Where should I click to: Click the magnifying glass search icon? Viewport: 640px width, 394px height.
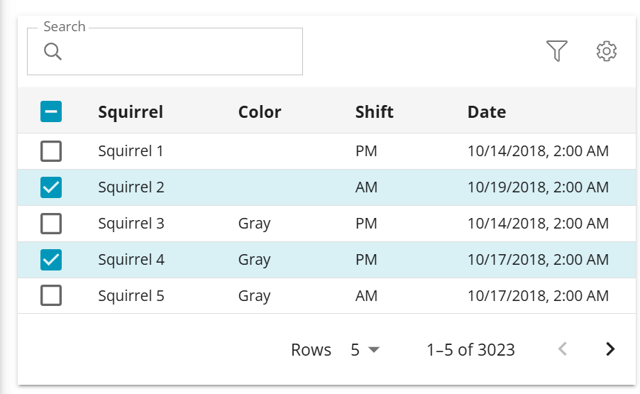53,52
